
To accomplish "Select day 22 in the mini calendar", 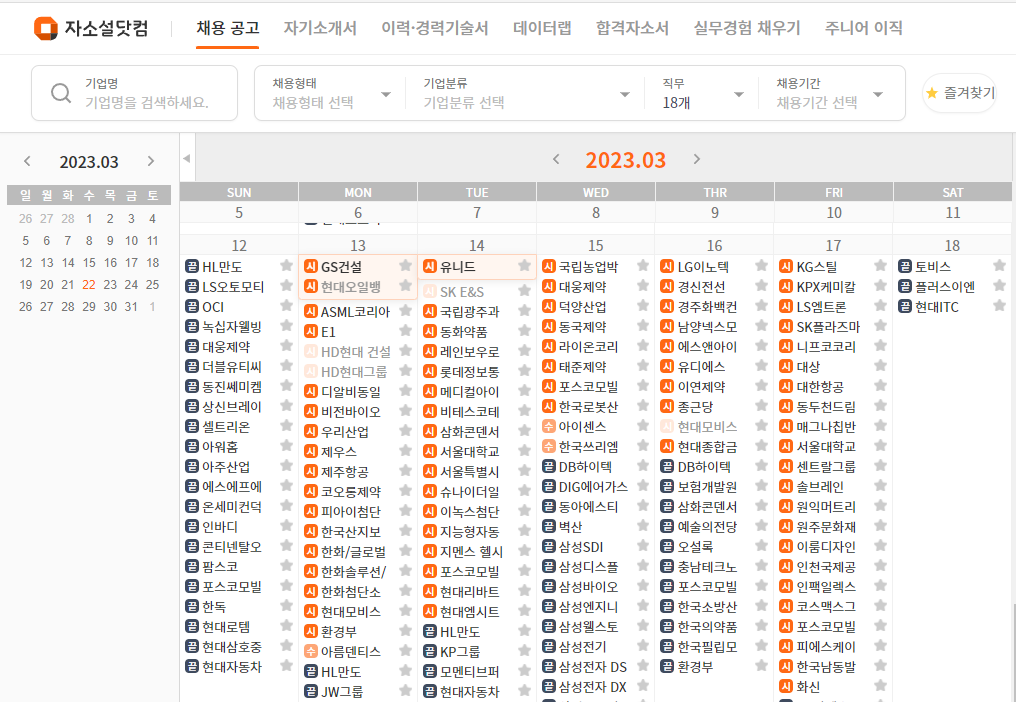I will 89,285.
